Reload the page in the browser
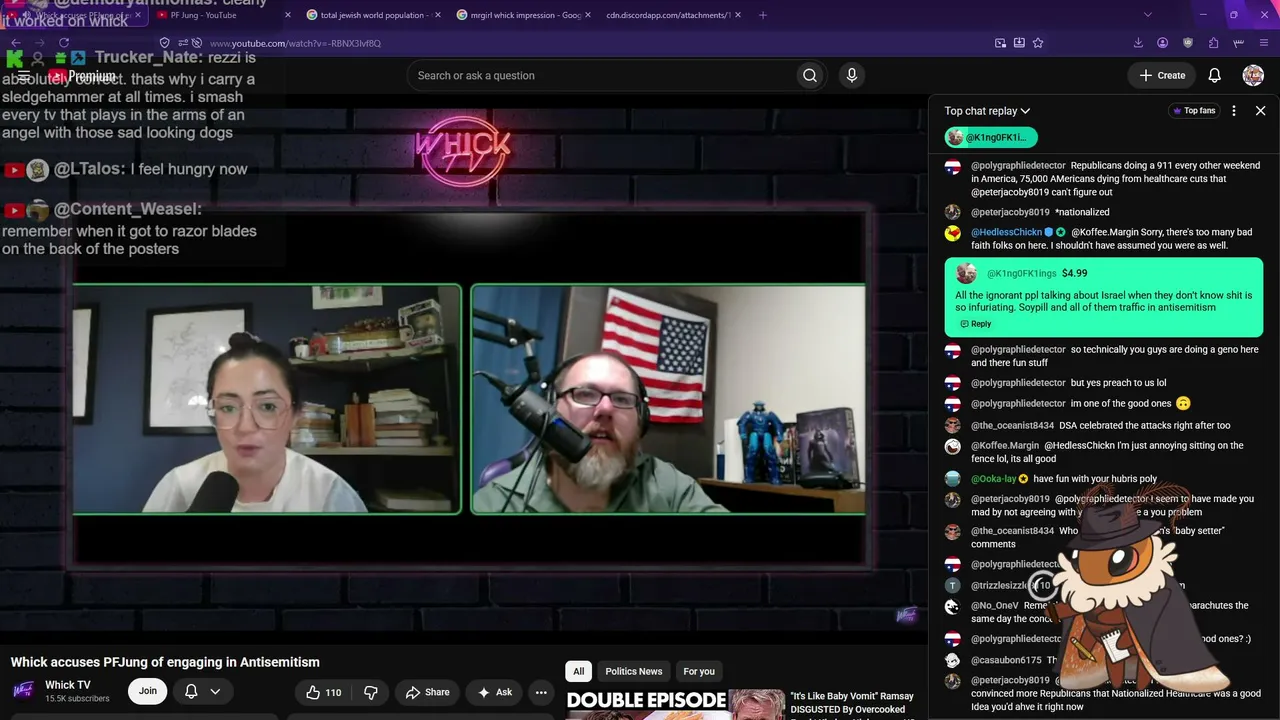Screen dimensions: 1280x720 tap(64, 43)
